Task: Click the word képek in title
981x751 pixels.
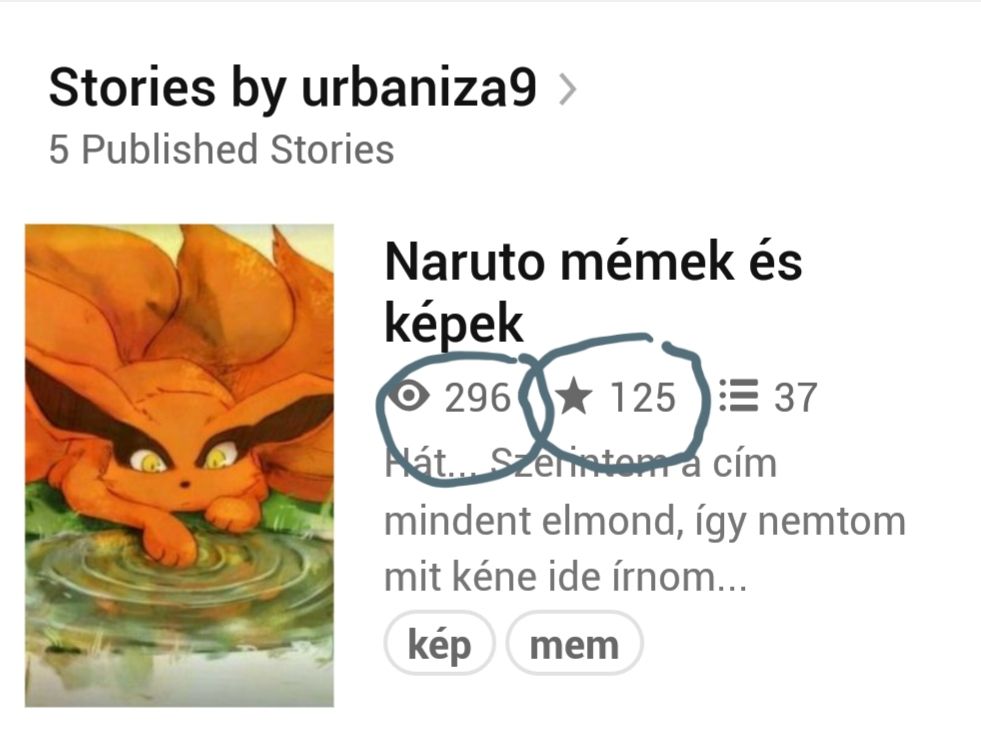Action: tap(454, 325)
